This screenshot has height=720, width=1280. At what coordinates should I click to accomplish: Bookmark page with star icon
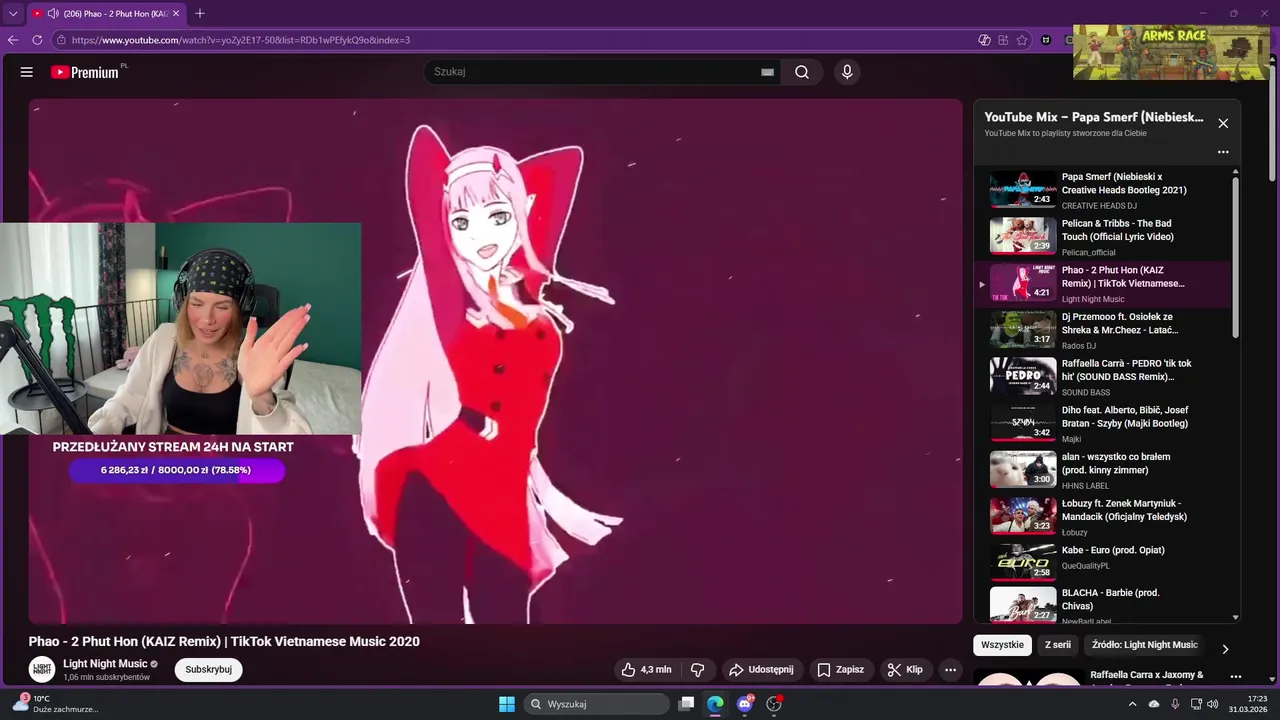1022,40
